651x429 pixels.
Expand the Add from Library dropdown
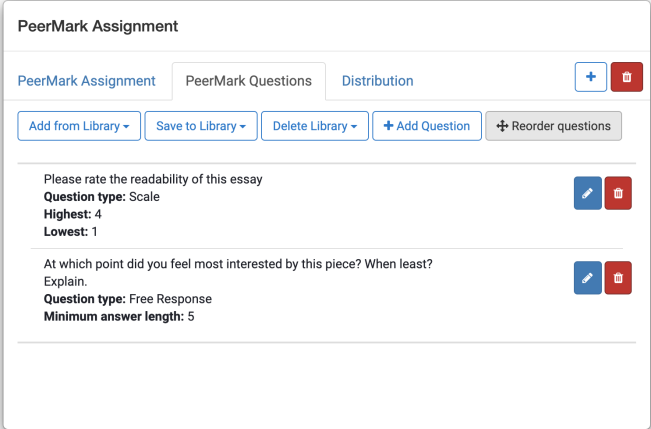click(x=79, y=126)
